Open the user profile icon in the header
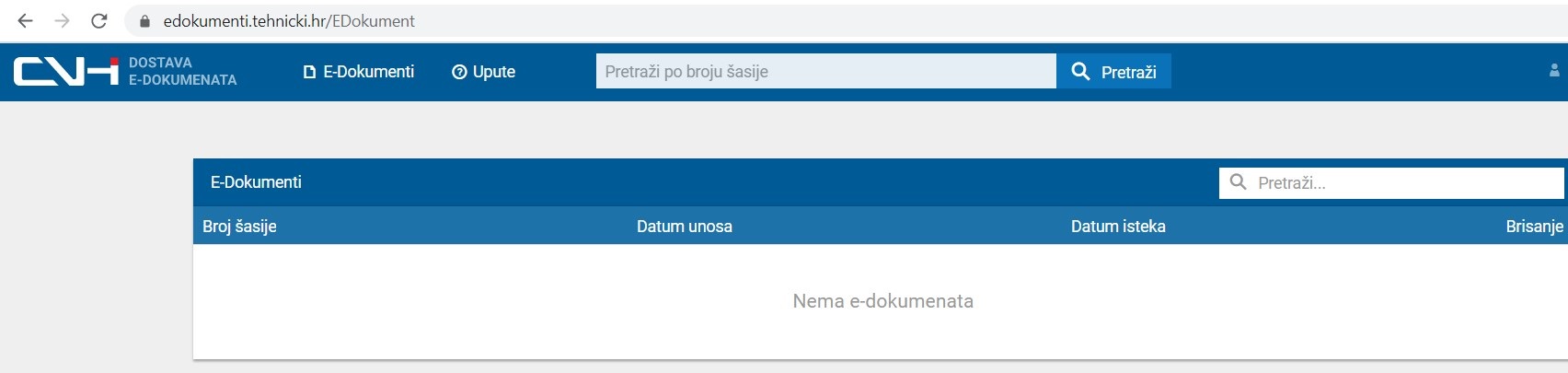The width and height of the screenshot is (1568, 373). tap(1554, 70)
